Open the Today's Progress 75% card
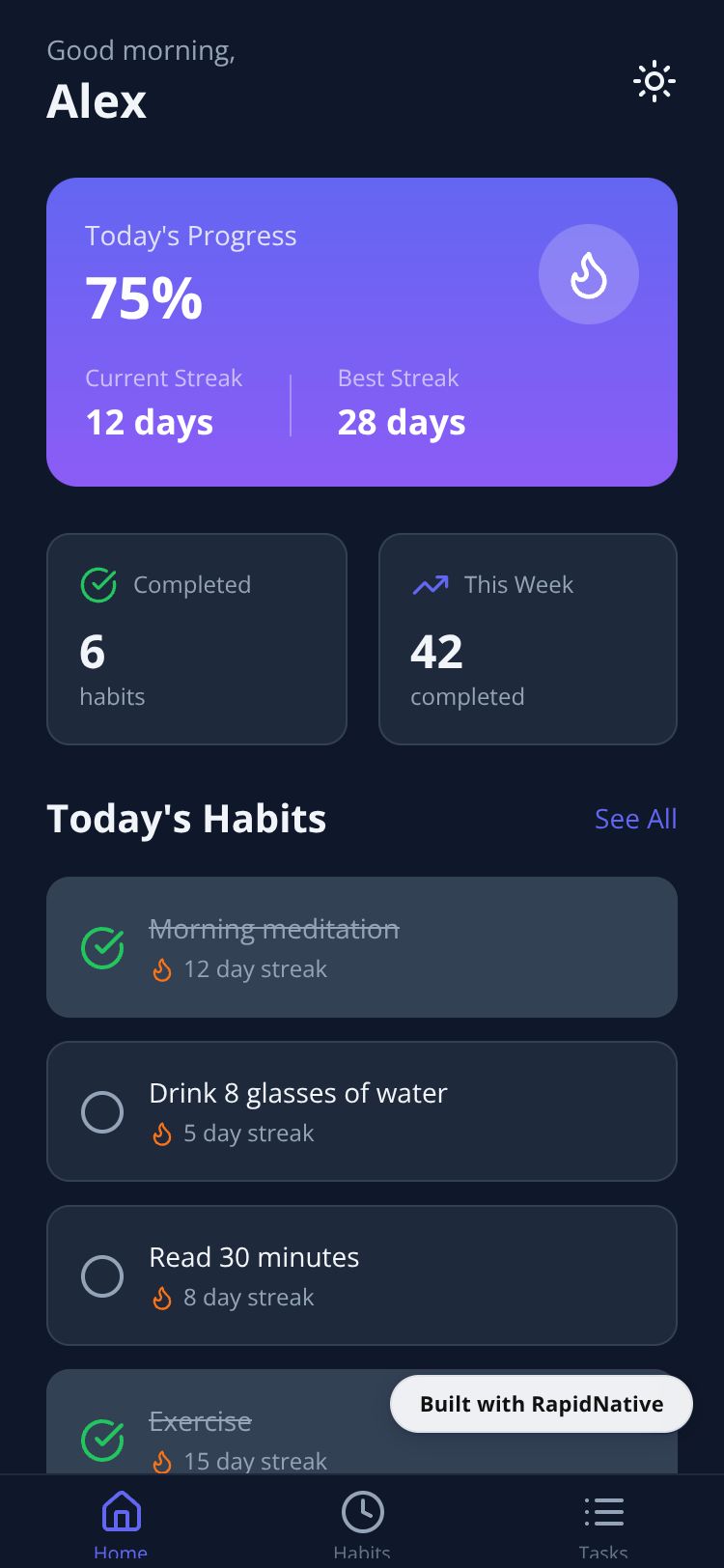724x1568 pixels. pyautogui.click(x=362, y=332)
